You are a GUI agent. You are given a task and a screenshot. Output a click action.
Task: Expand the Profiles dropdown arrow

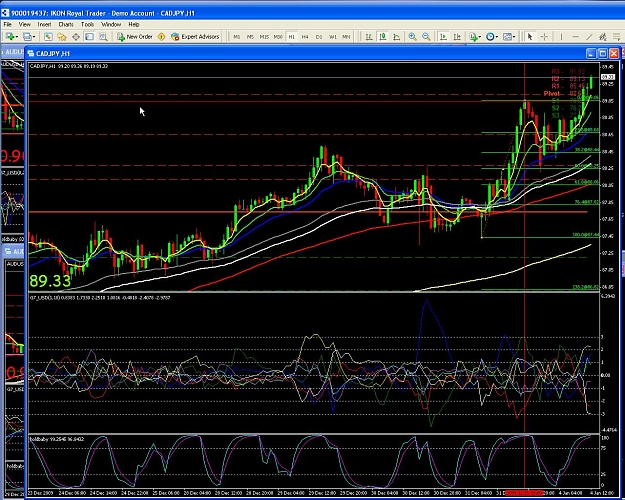point(33,37)
